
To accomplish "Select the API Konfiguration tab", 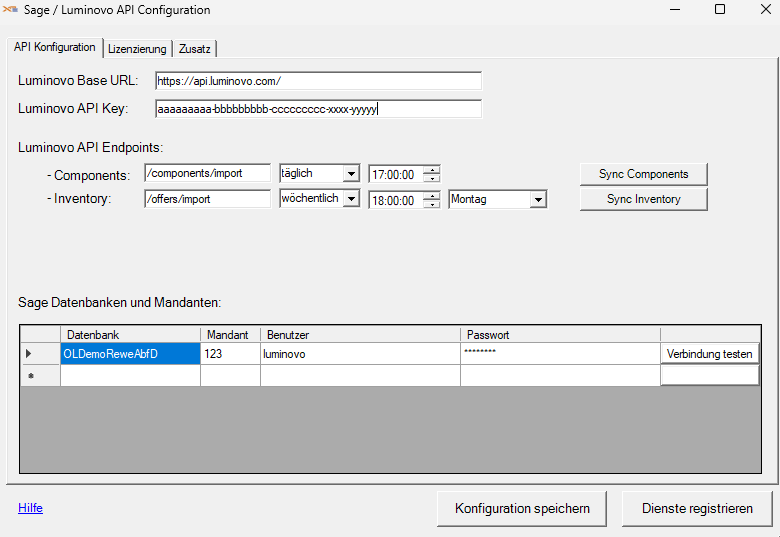I will [55, 47].
